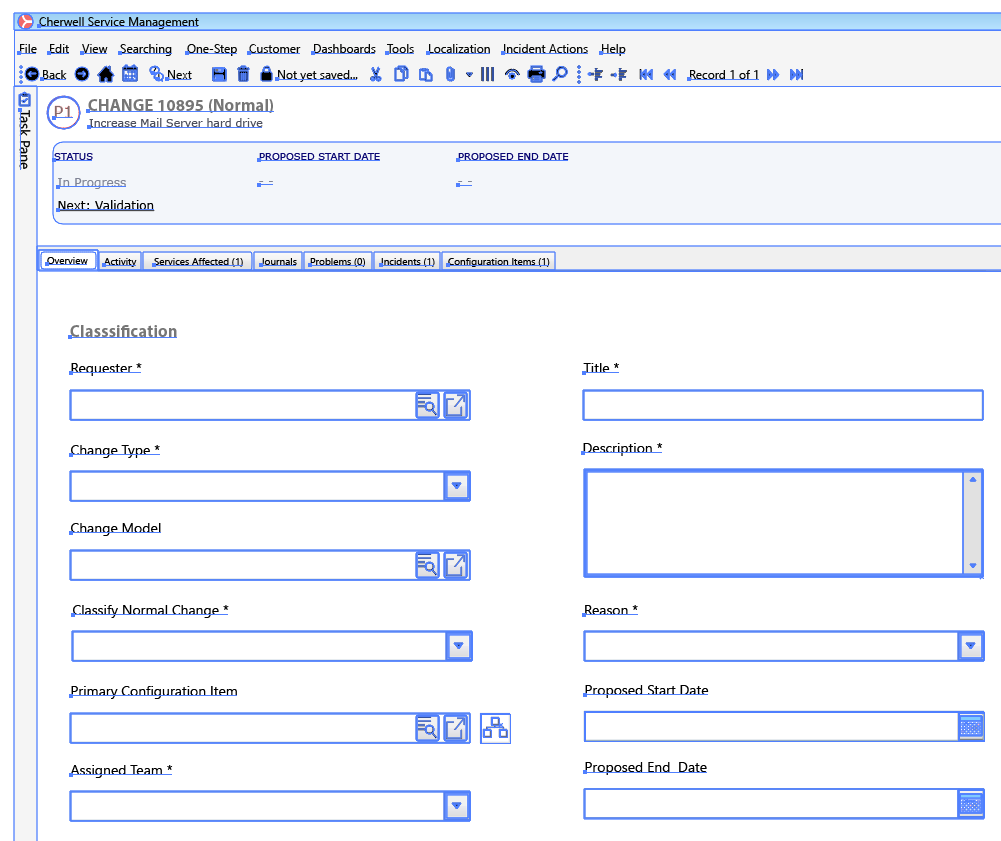Open the One-Step menu

point(211,49)
